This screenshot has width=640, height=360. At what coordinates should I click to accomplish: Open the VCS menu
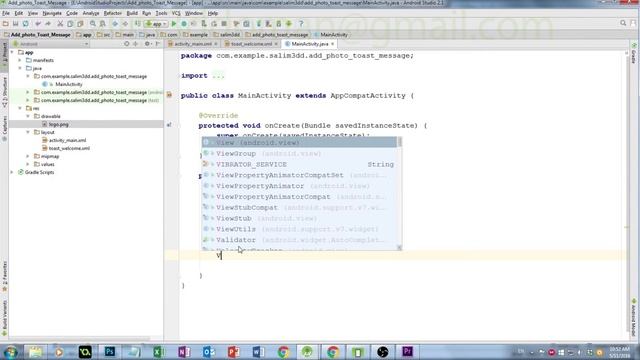pyautogui.click(x=176, y=13)
